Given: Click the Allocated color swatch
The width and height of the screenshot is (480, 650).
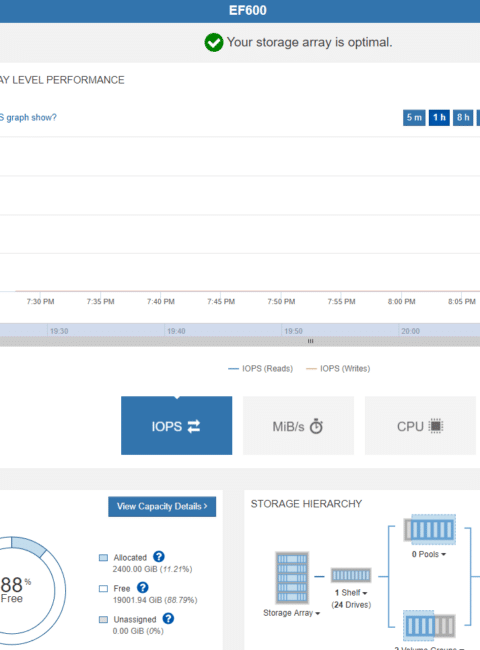Looking at the screenshot, I should pyautogui.click(x=103, y=558).
